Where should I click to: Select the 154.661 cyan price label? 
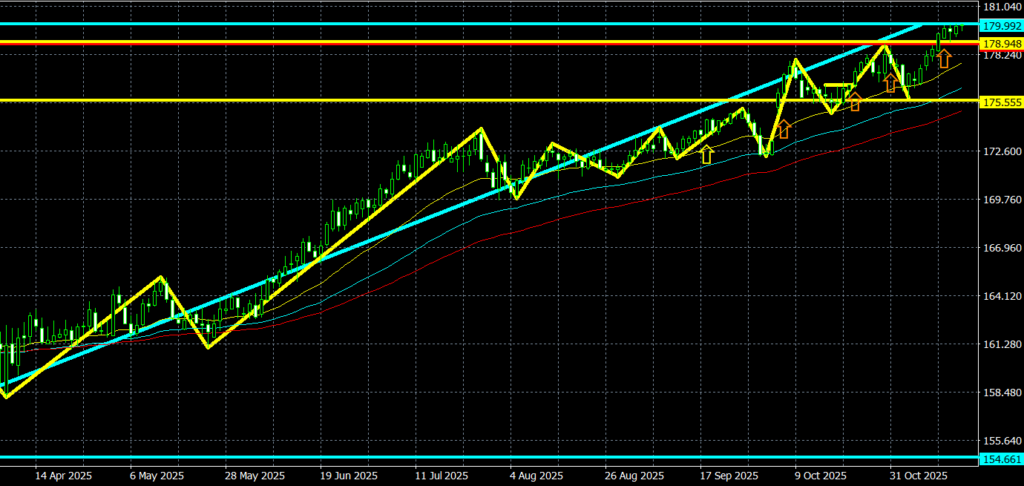[1000, 459]
